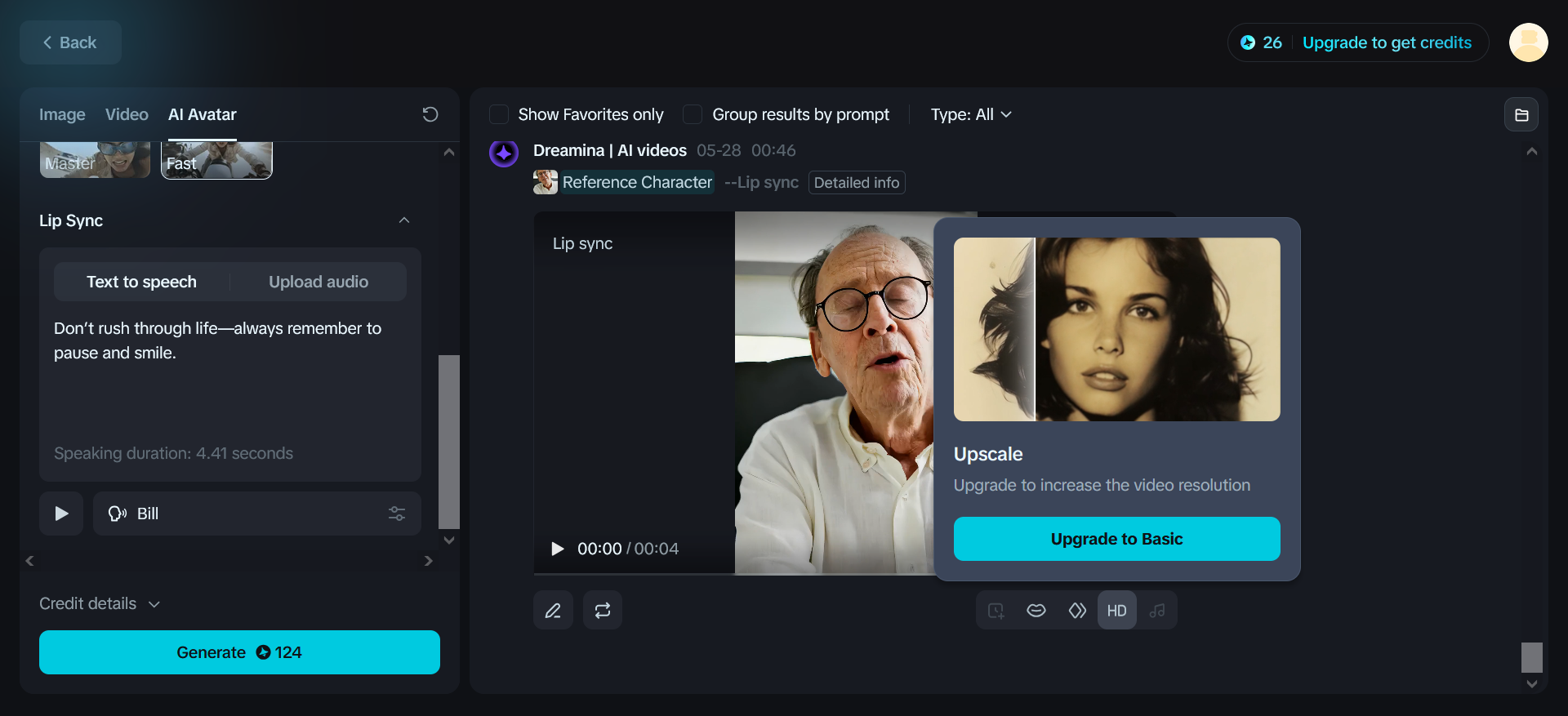Click the speech text input box
This screenshot has width=1568, height=716.
click(x=230, y=376)
